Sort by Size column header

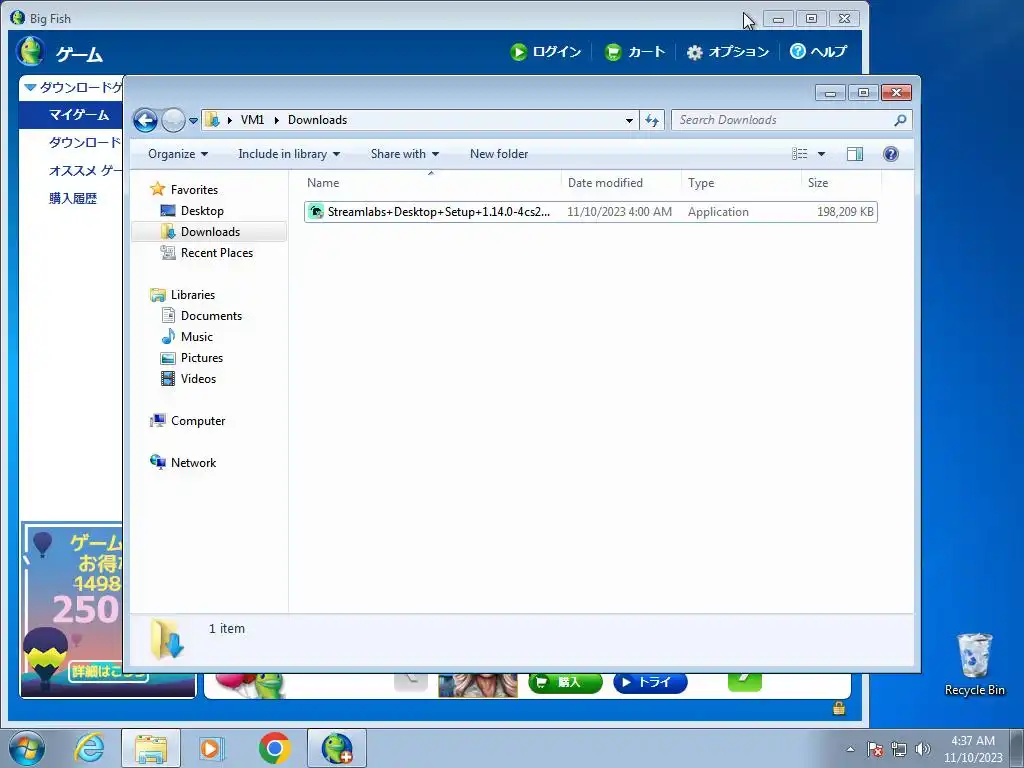(841, 183)
